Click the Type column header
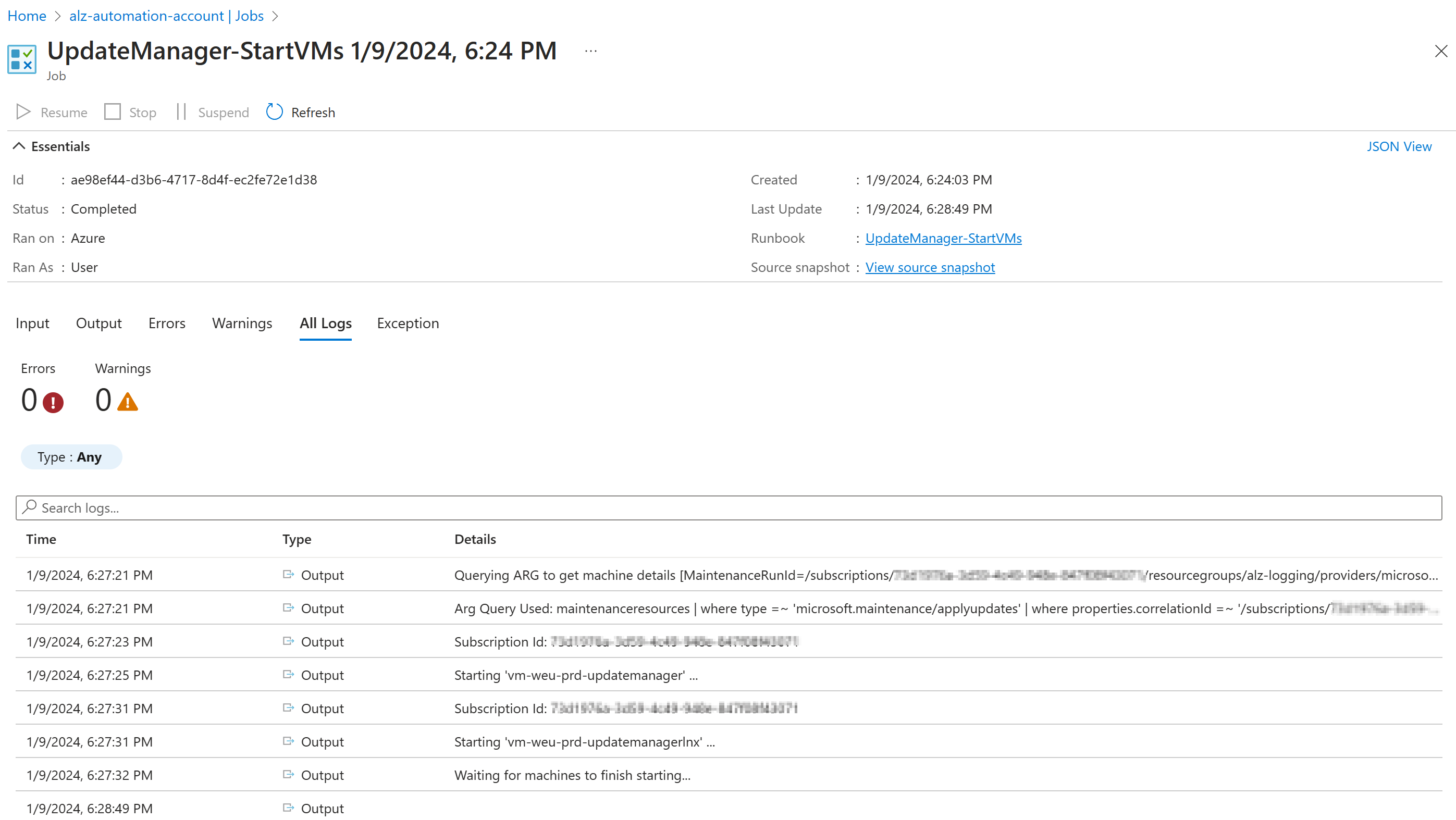Image resolution: width=1456 pixels, height=820 pixels. pos(297,539)
